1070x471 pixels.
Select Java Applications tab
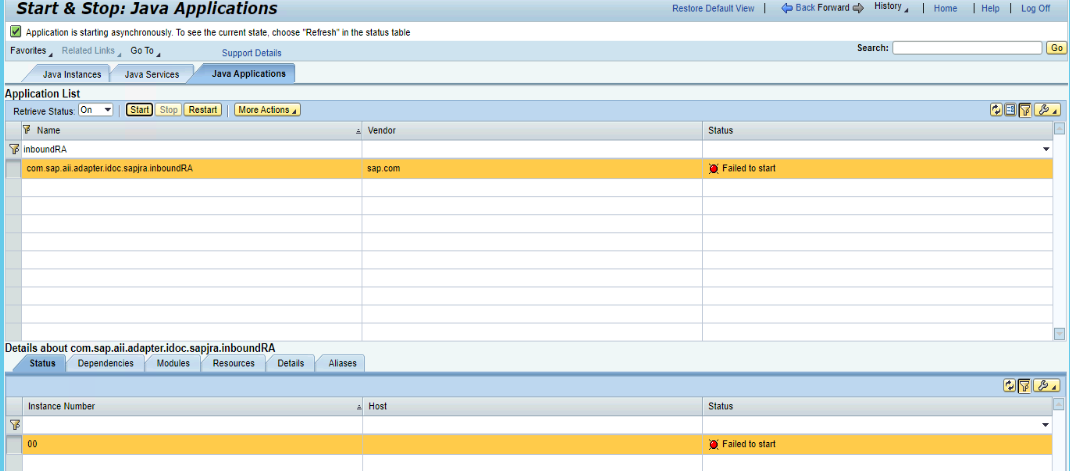click(x=248, y=74)
